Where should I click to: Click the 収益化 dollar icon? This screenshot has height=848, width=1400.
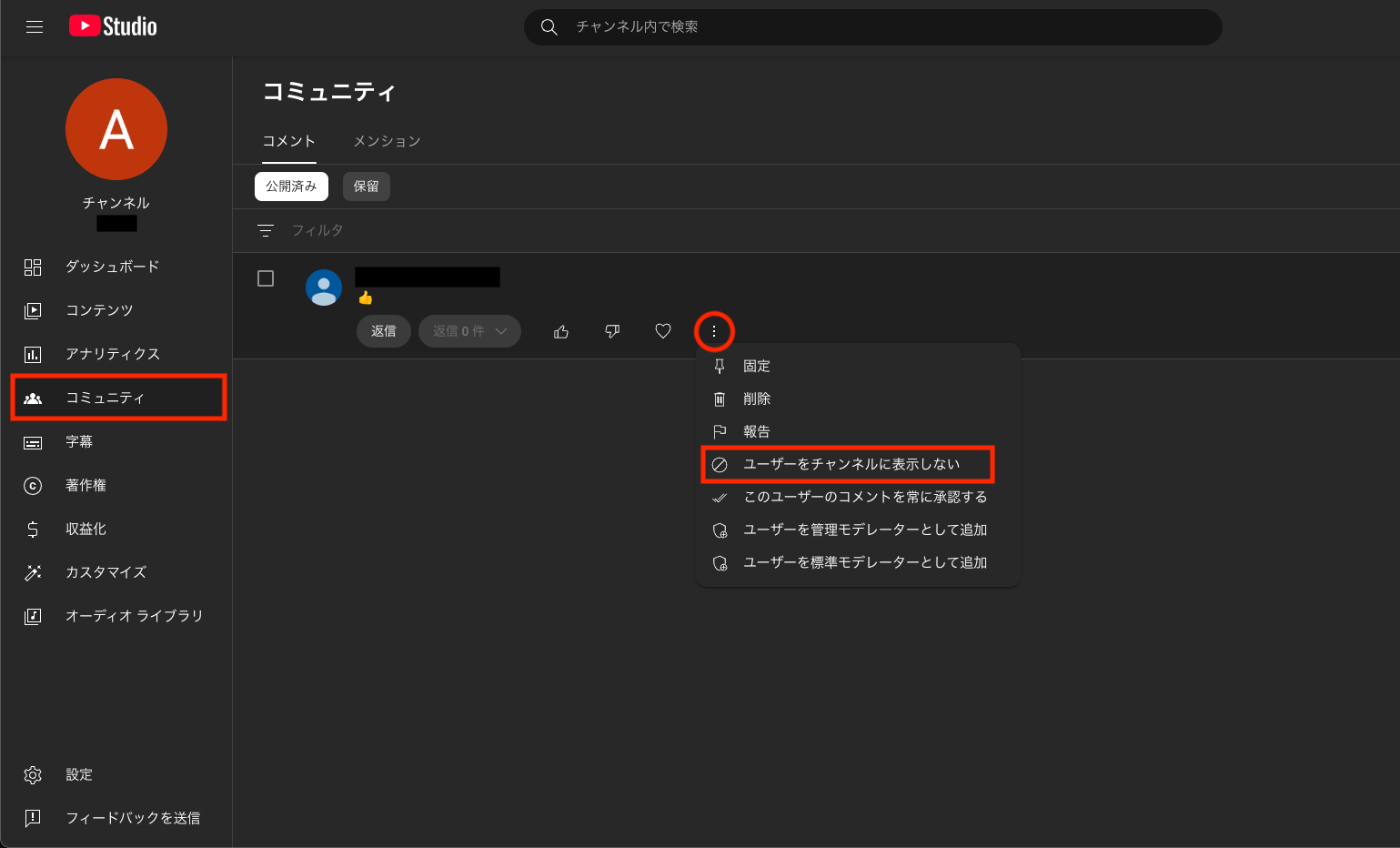[x=33, y=529]
